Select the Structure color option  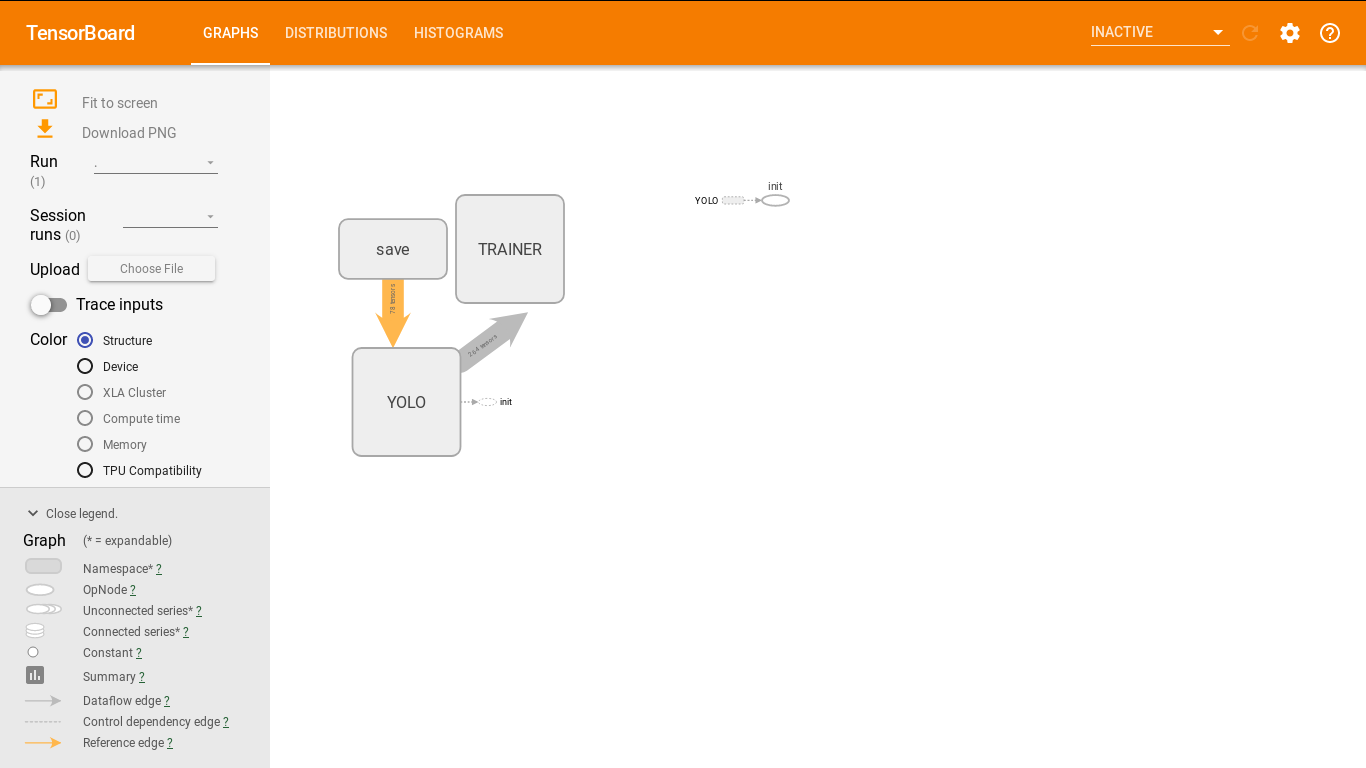pyautogui.click(x=85, y=340)
